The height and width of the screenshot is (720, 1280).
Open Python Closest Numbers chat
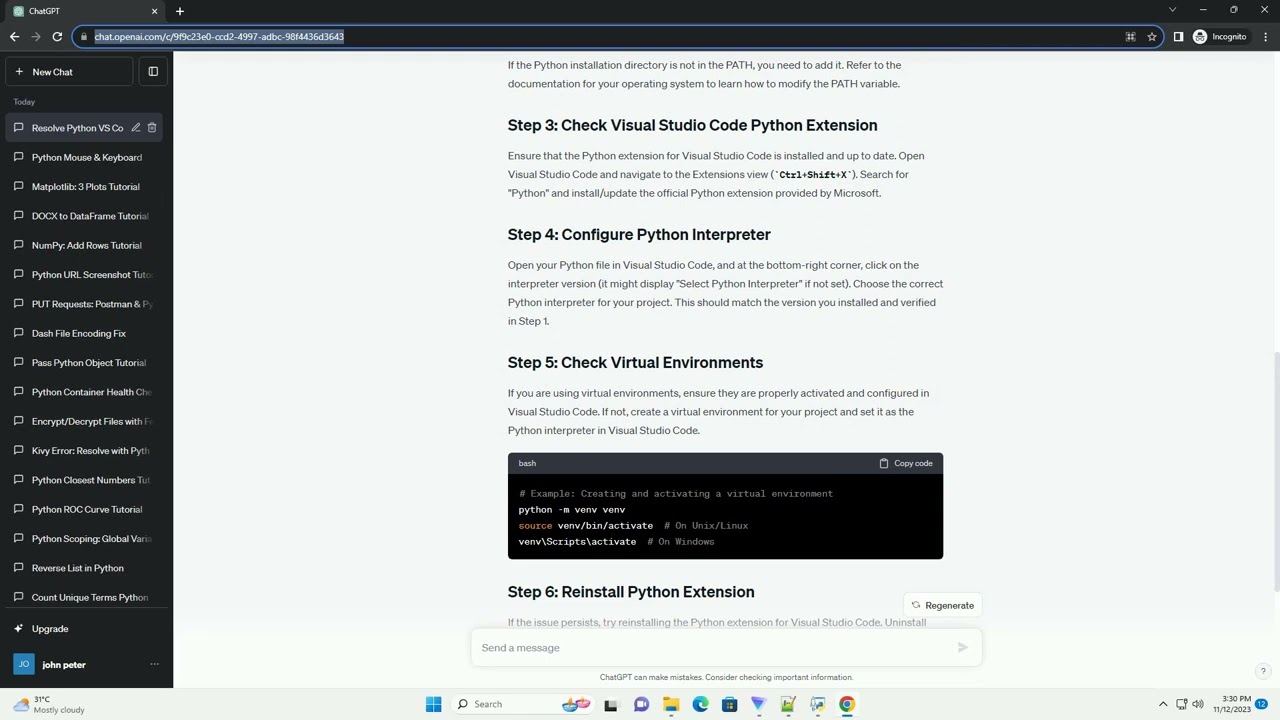86,480
